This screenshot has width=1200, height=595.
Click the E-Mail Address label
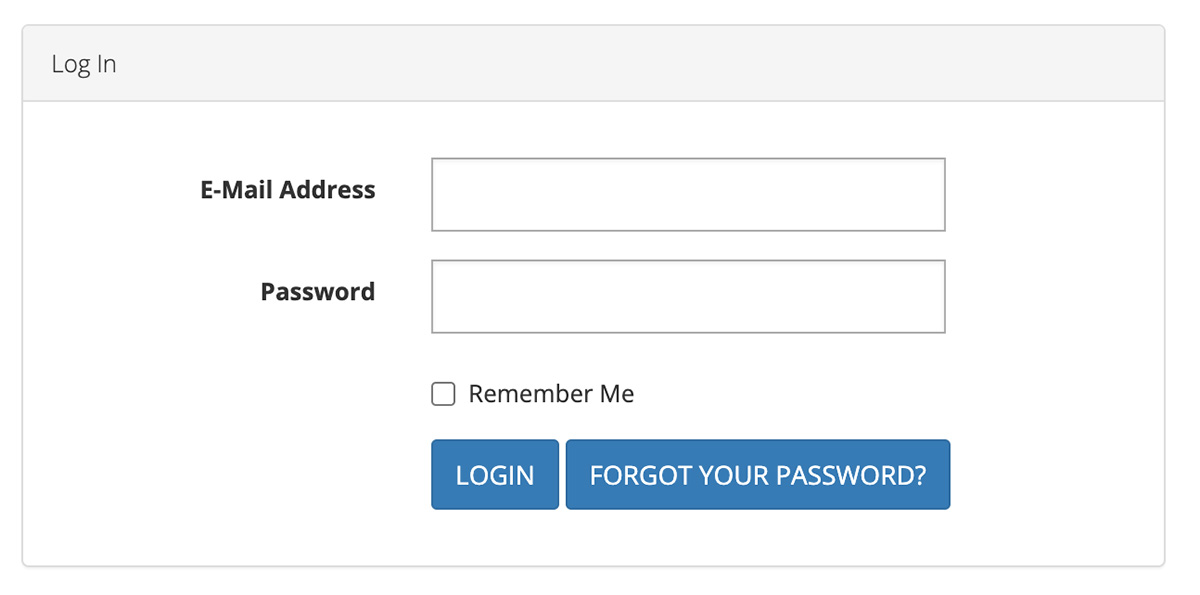(288, 190)
